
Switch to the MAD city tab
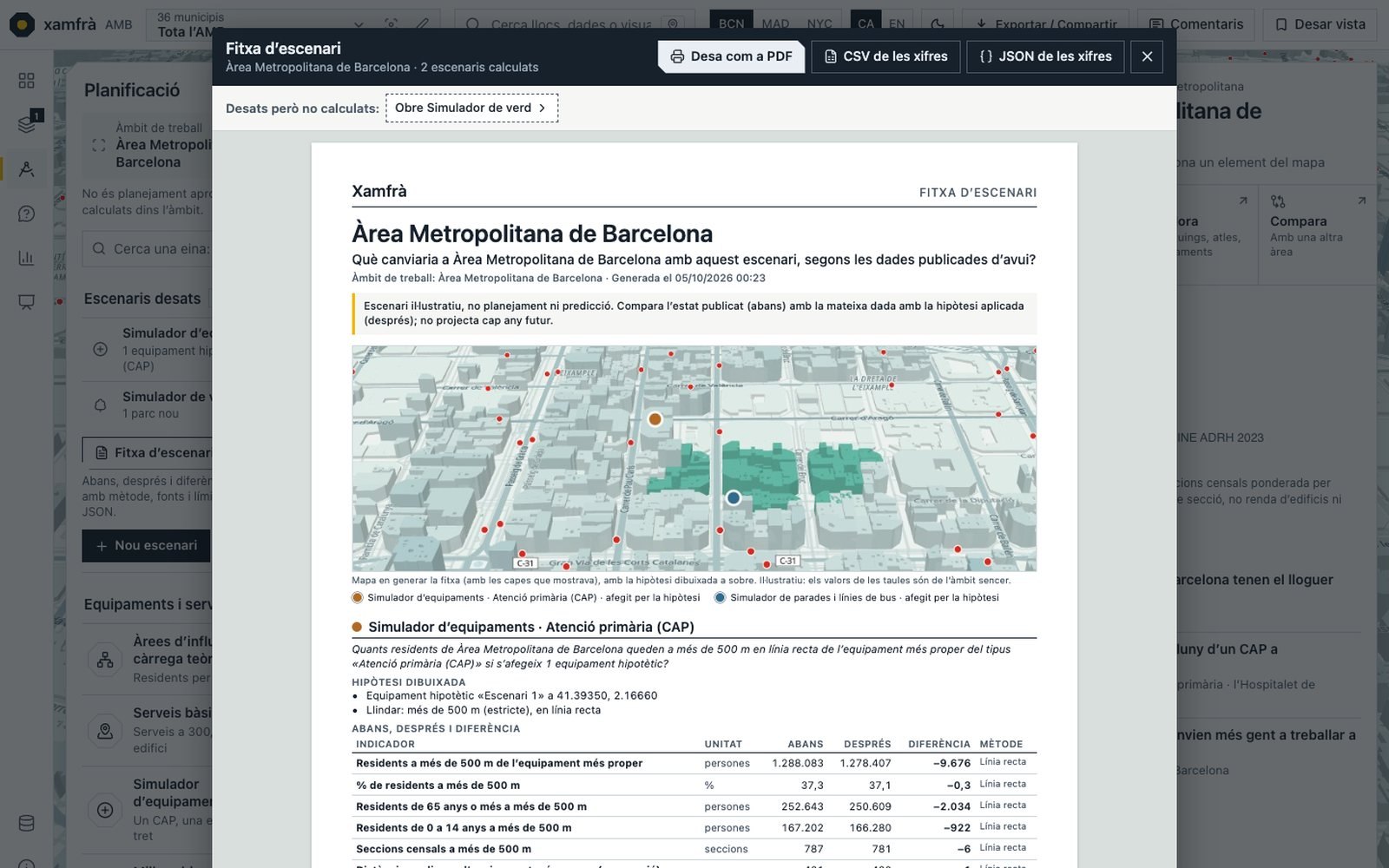point(775,24)
